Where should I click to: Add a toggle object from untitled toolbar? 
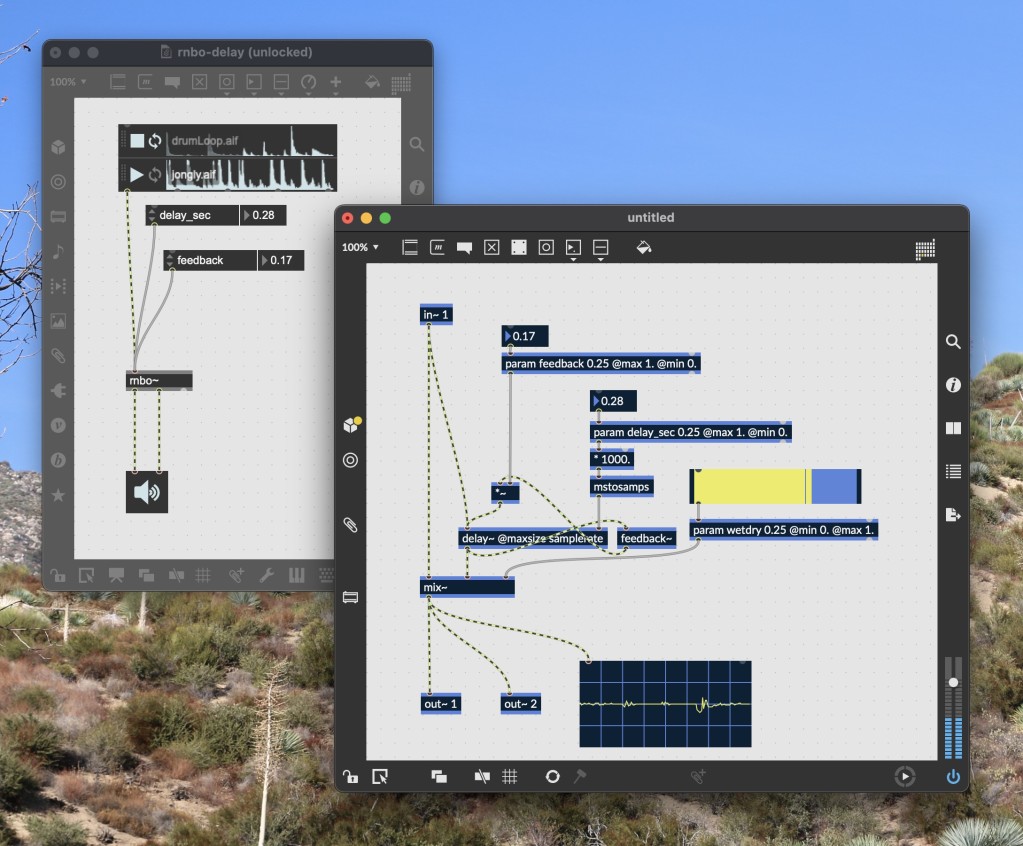point(491,247)
